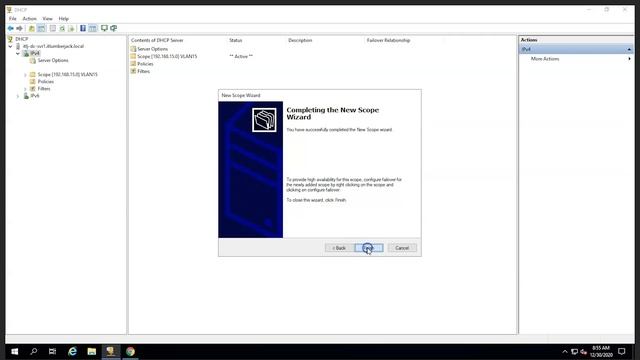Open Google Chrome from the taskbar

pos(130,351)
